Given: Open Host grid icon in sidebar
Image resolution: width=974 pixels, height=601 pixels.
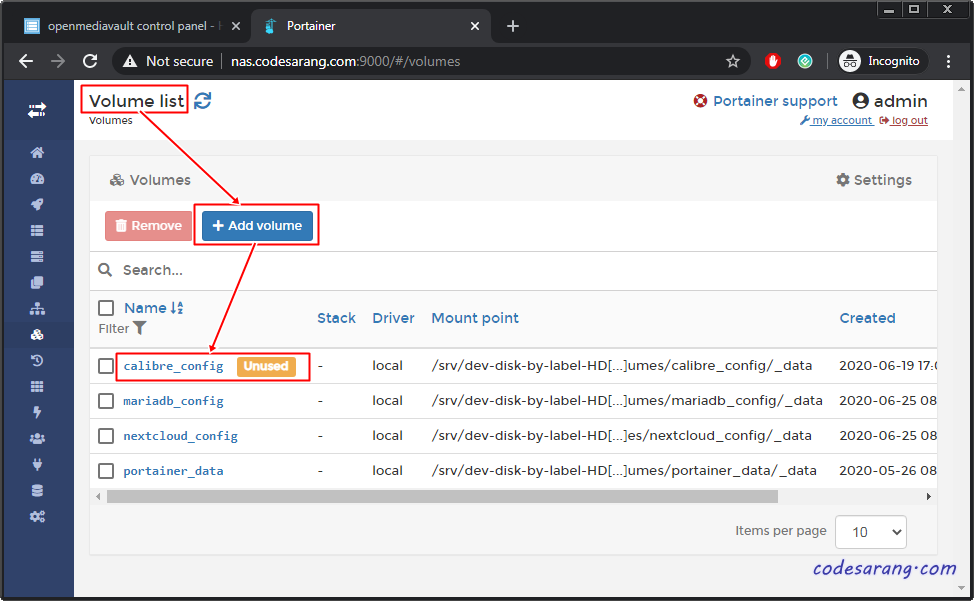Looking at the screenshot, I should point(37,386).
